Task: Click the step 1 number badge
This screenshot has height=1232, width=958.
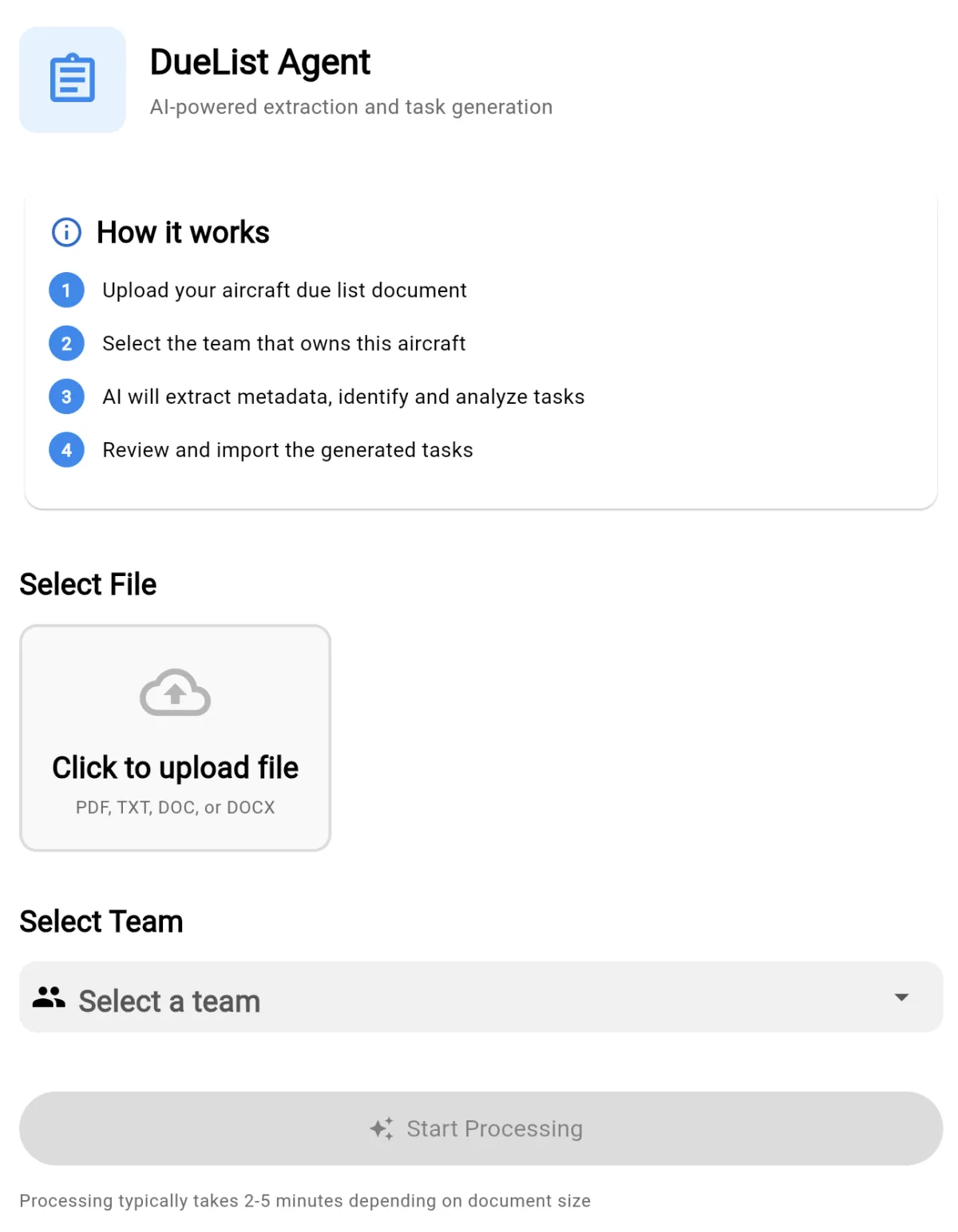Action: pos(66,290)
